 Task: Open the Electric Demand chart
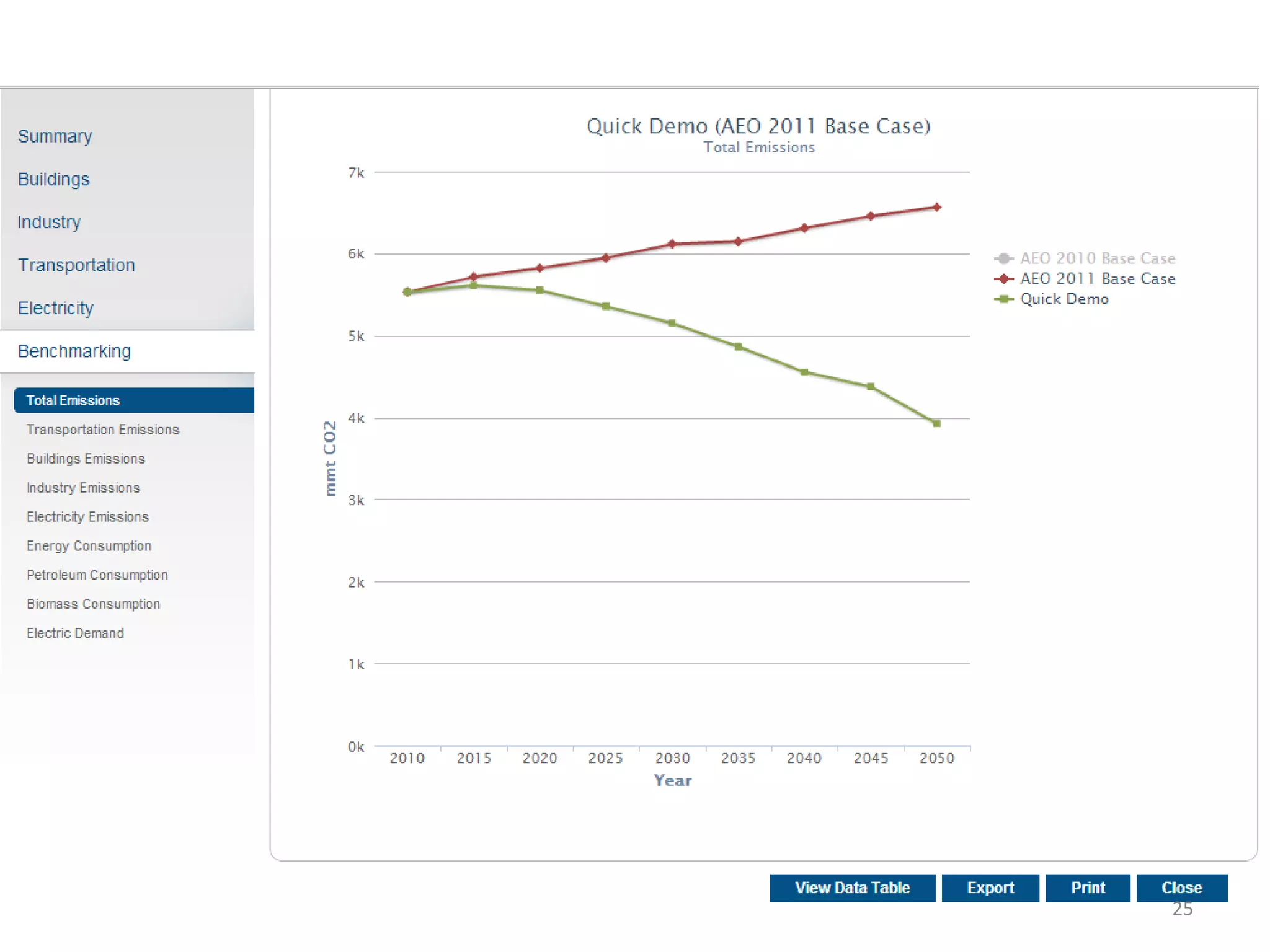pyautogui.click(x=75, y=633)
